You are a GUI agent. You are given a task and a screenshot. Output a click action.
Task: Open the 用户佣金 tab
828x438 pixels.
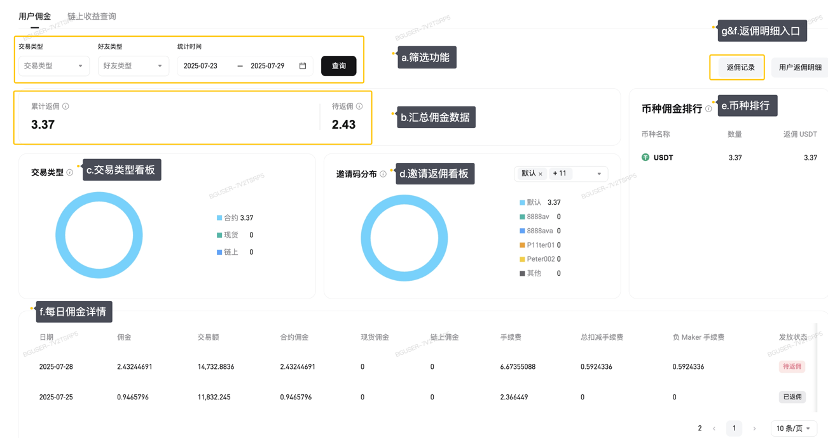click(35, 16)
